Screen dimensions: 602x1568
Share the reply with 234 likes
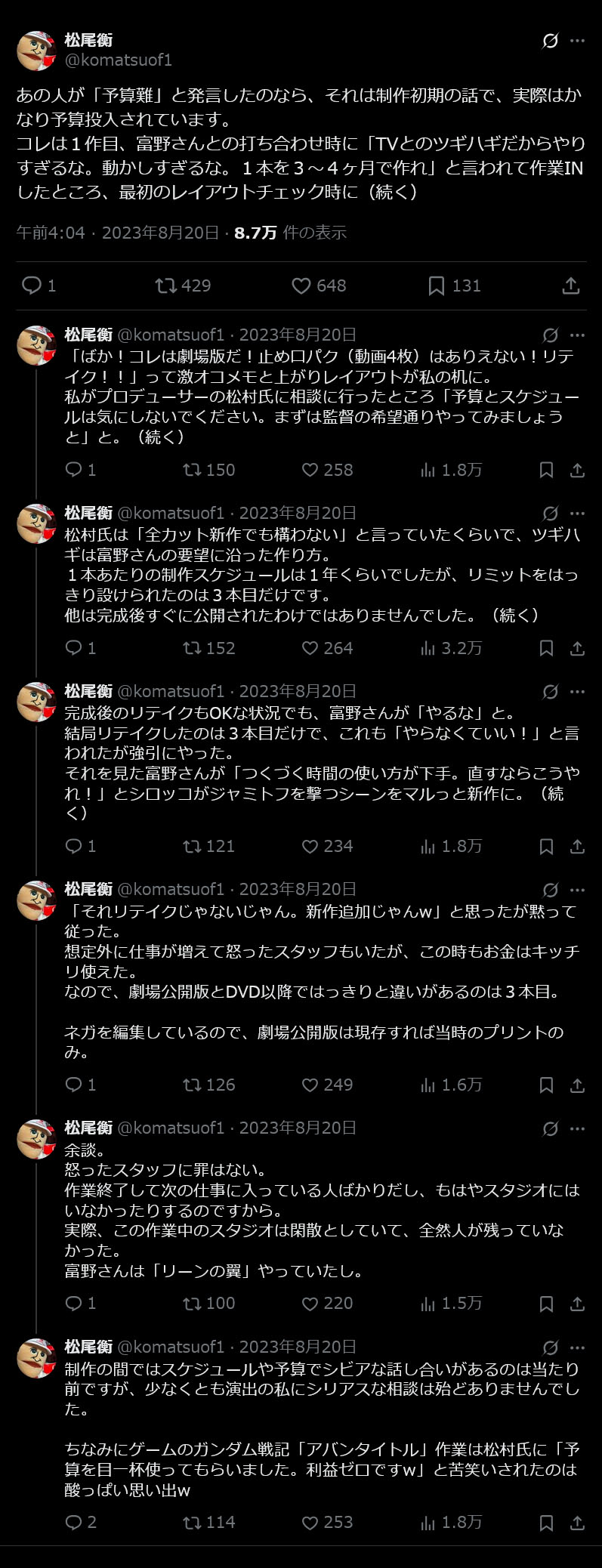pyautogui.click(x=577, y=846)
